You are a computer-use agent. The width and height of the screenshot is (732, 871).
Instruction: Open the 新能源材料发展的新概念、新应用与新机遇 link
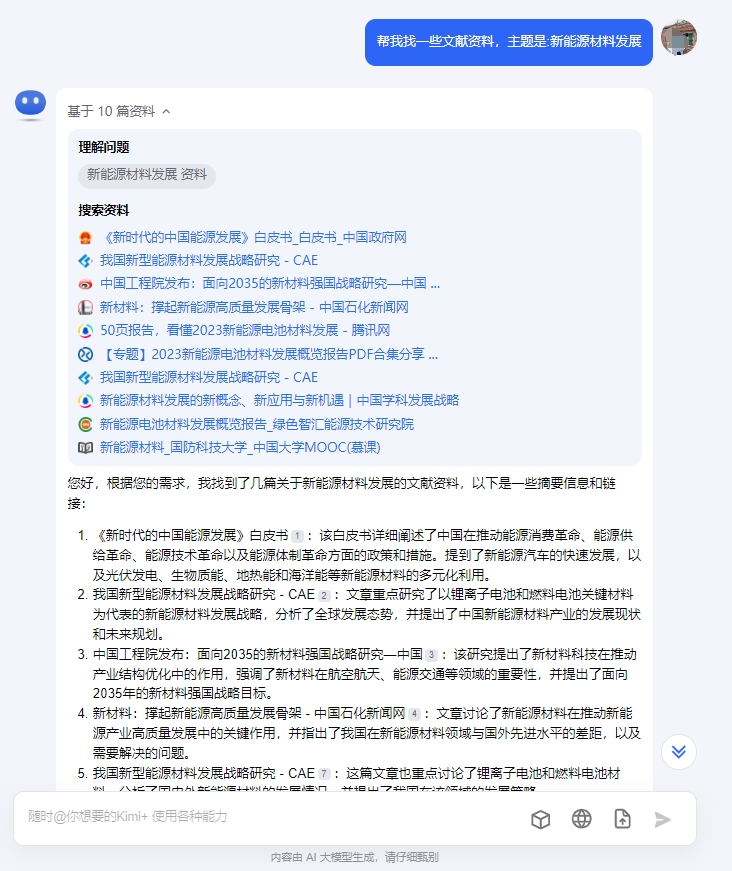point(279,401)
